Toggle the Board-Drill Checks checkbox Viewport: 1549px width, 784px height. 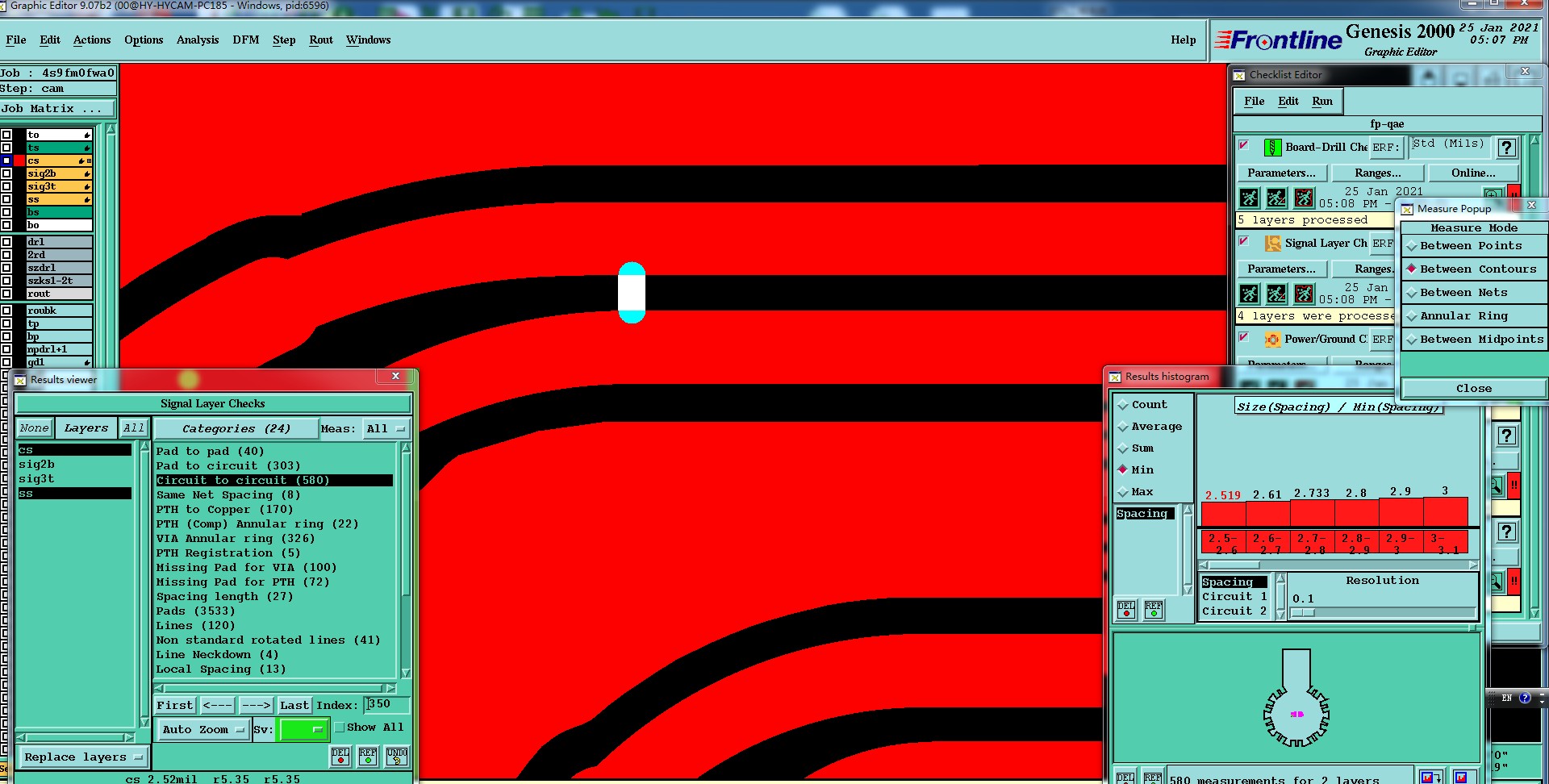point(1244,145)
